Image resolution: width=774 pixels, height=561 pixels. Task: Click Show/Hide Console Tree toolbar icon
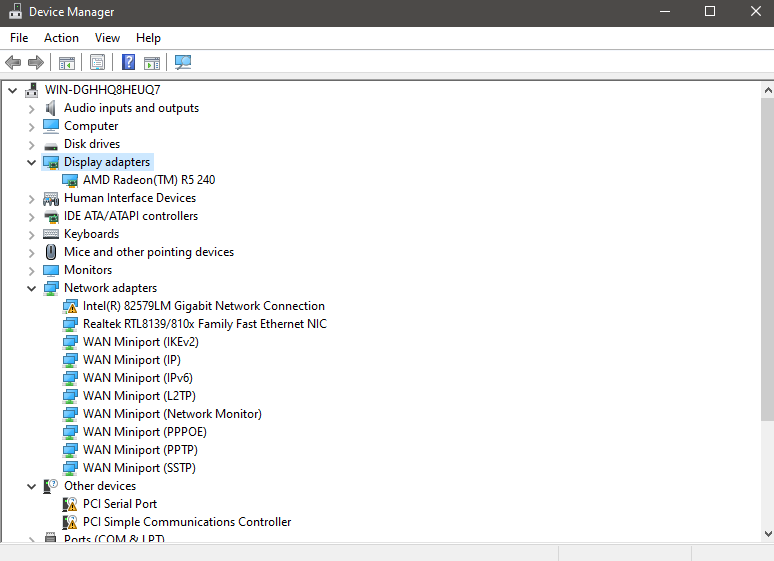(x=67, y=63)
